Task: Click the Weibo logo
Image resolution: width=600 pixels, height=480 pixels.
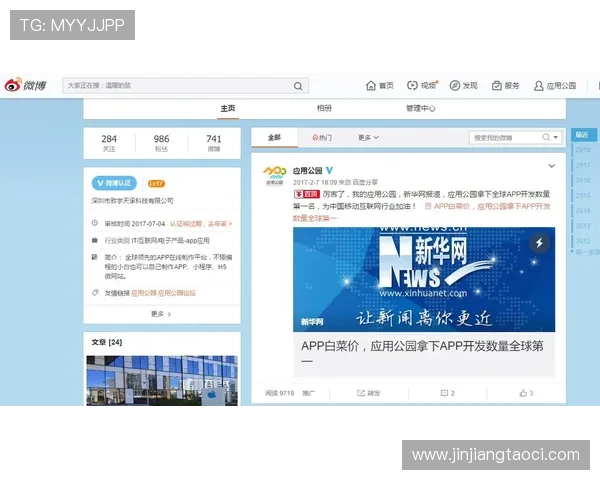Action: 25,85
